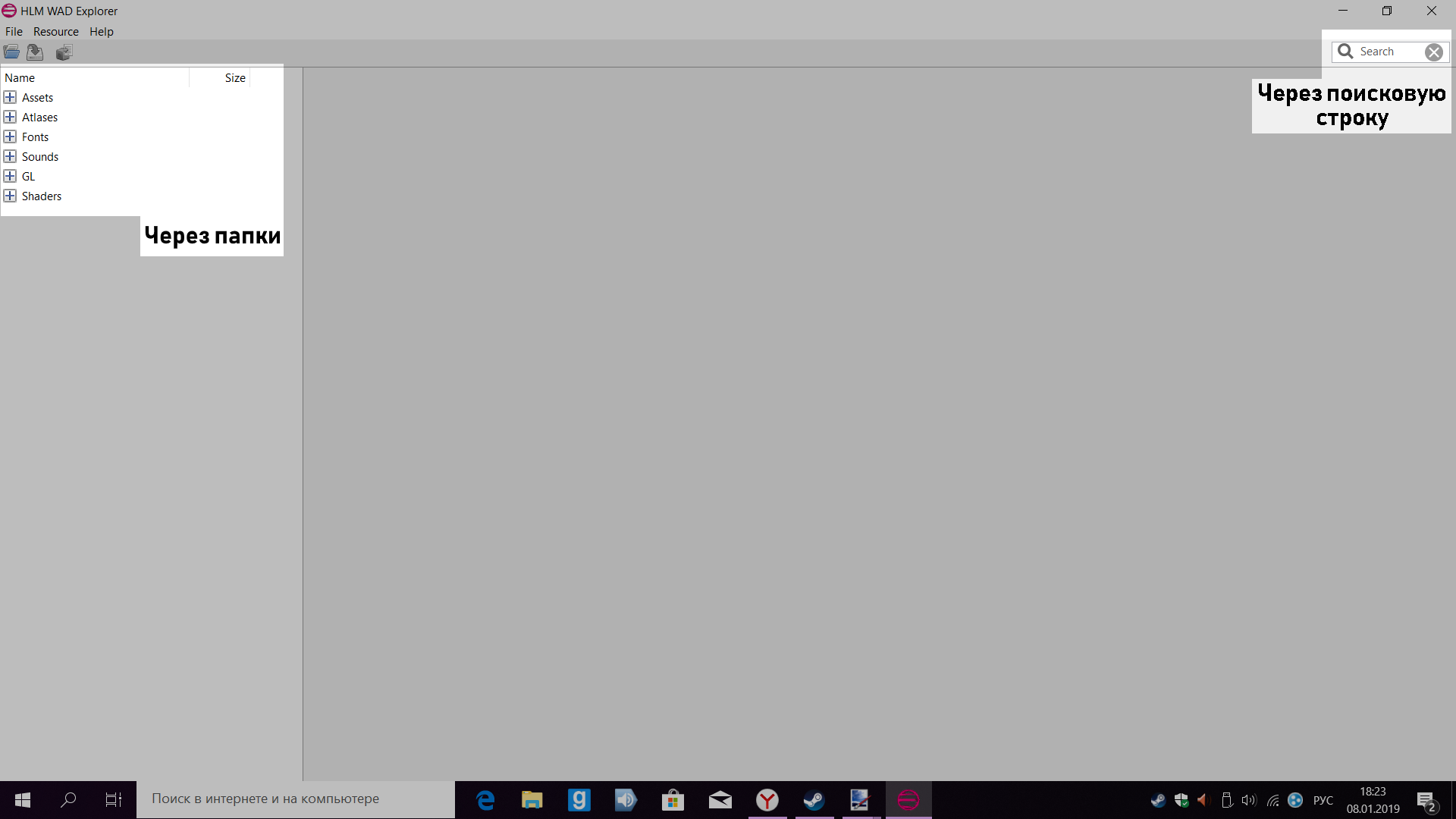Select the Fonts item in the tree

(x=35, y=137)
